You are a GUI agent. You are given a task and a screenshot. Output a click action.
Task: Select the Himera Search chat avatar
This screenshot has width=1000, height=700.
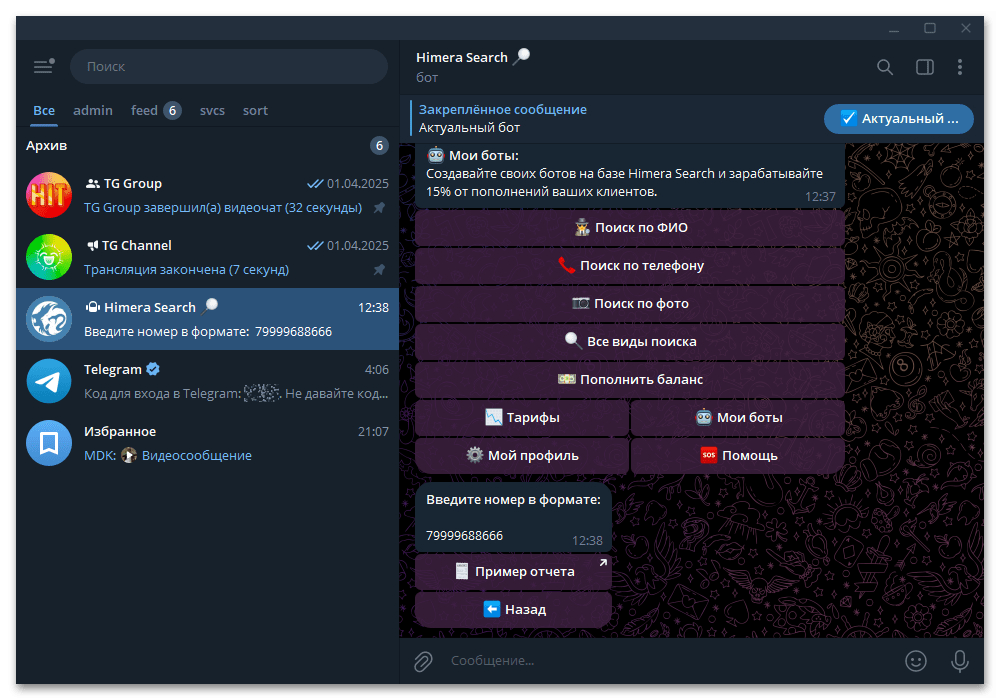[x=49, y=319]
